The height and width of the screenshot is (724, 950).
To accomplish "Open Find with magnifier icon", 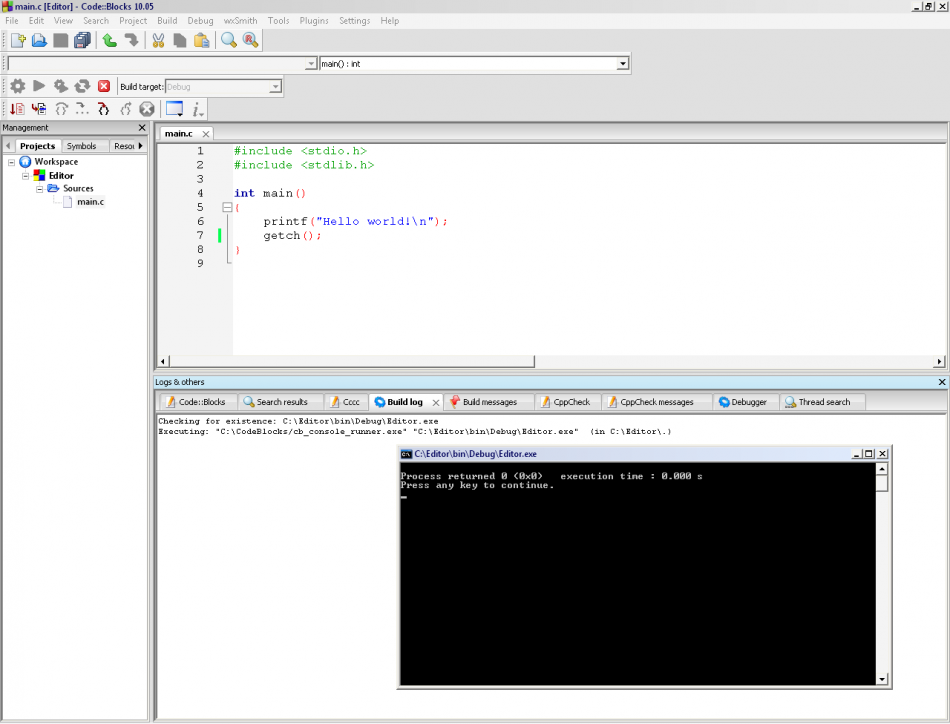I will (x=229, y=41).
